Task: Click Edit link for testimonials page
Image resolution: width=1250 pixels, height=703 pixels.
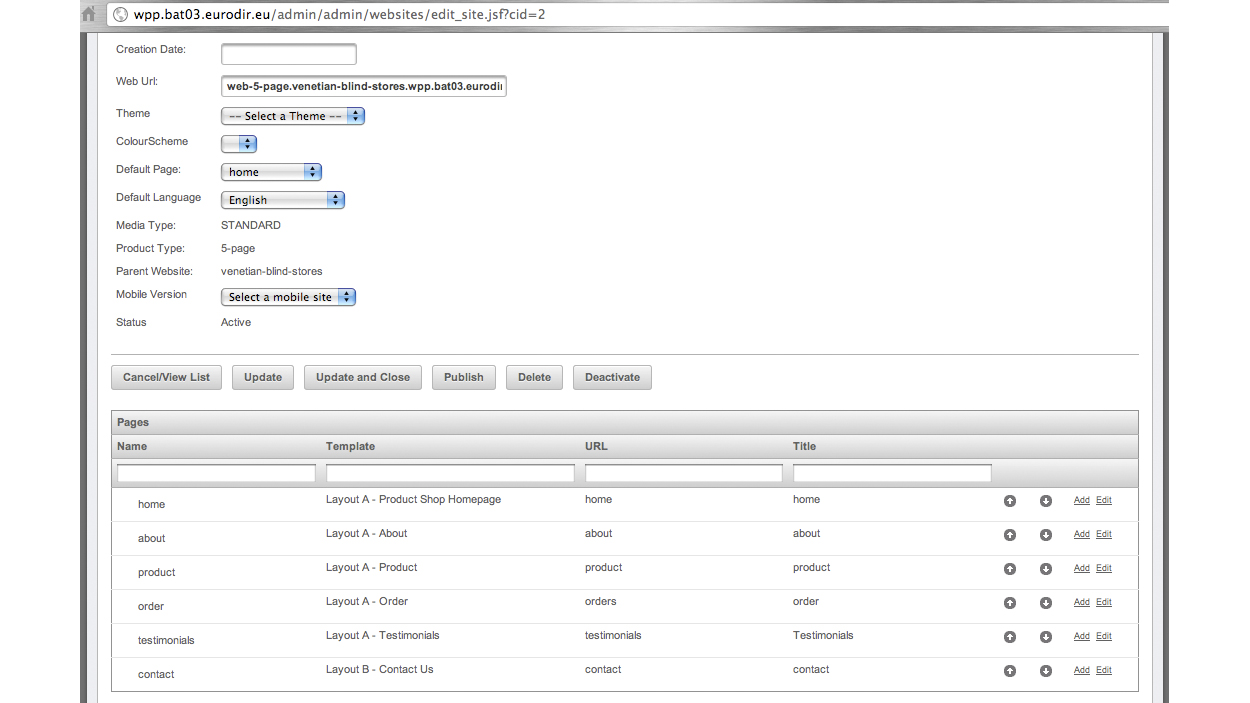Action: [x=1103, y=636]
